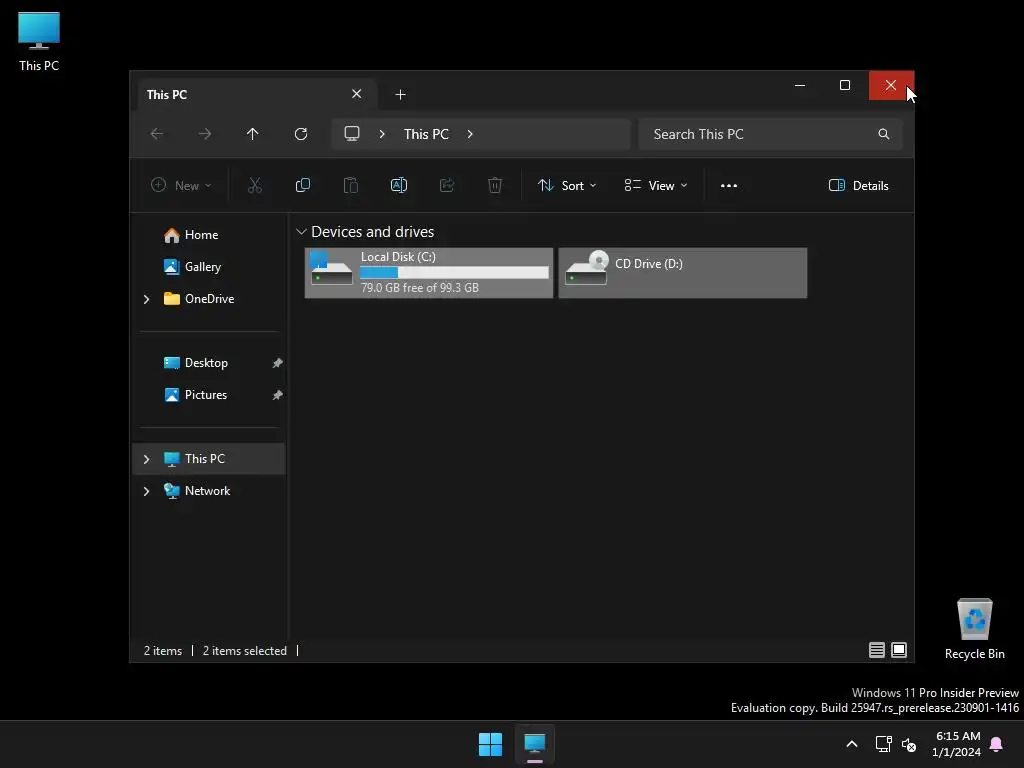
Task: Click the Delete trash can icon
Action: [x=495, y=185]
